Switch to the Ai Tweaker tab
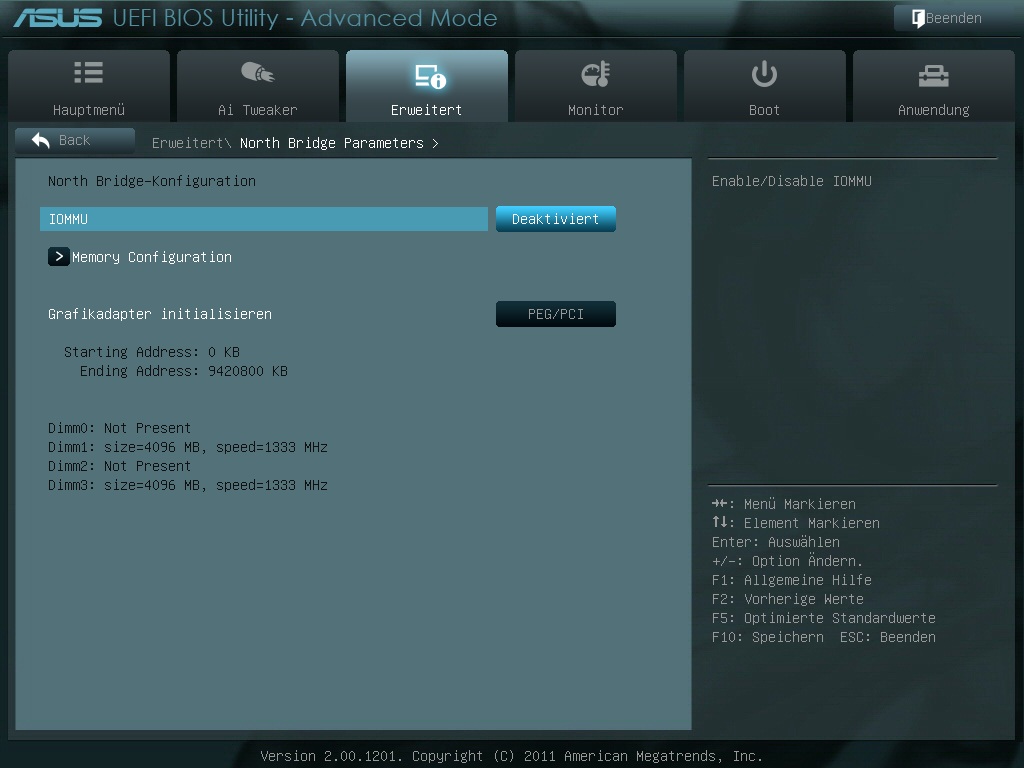This screenshot has width=1024, height=768. pos(257,86)
